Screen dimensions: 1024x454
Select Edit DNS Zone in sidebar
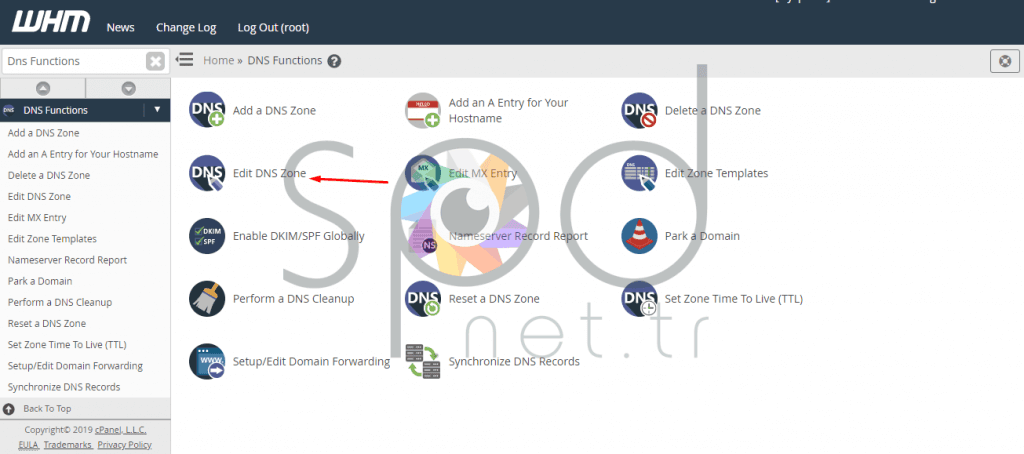click(x=39, y=197)
